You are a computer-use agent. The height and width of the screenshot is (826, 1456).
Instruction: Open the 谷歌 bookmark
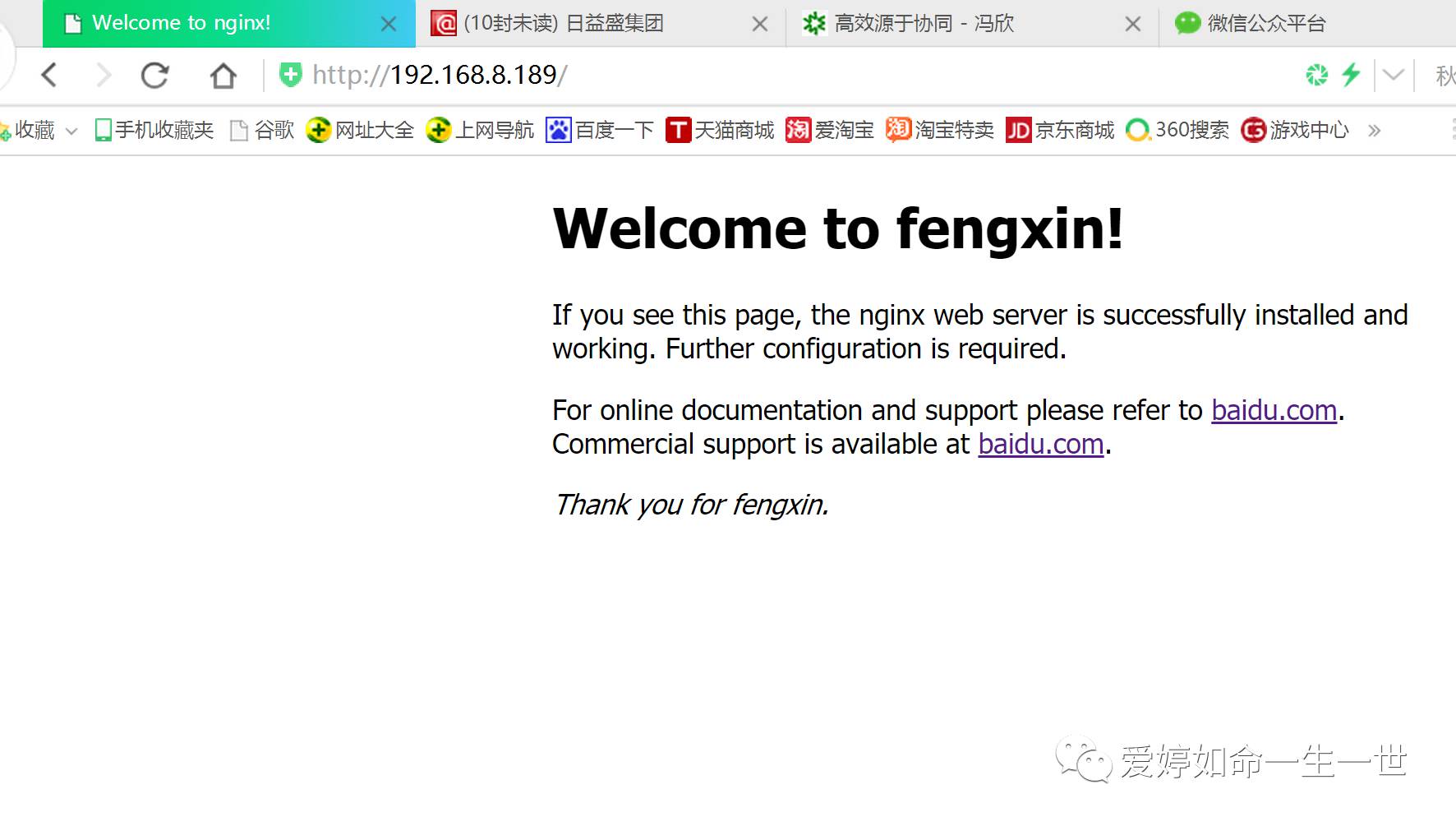261,130
